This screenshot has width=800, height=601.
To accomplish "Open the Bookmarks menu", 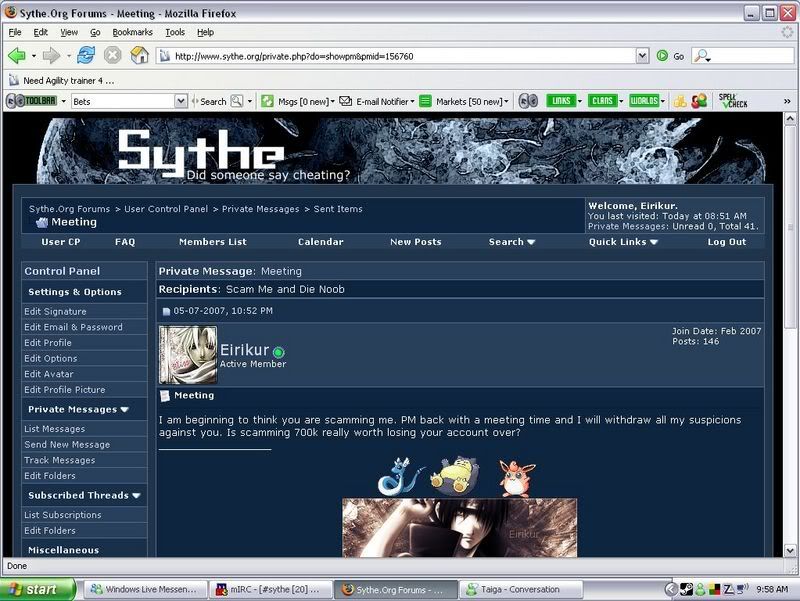I will click(132, 32).
